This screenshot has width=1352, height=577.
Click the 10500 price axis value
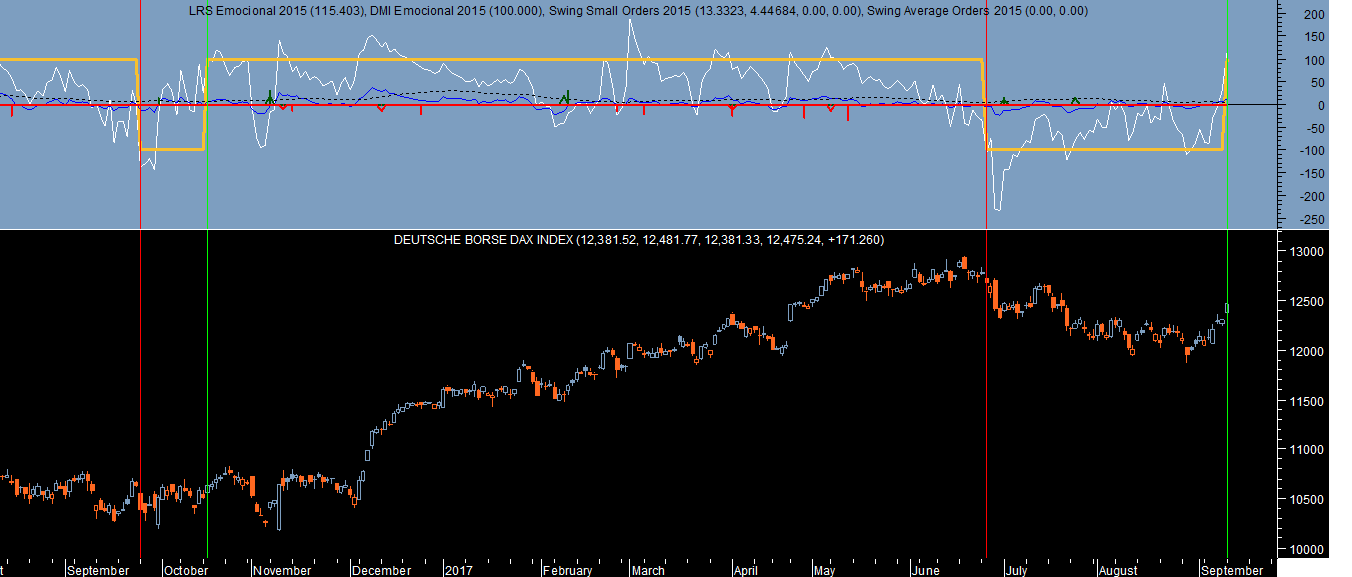pos(1309,500)
